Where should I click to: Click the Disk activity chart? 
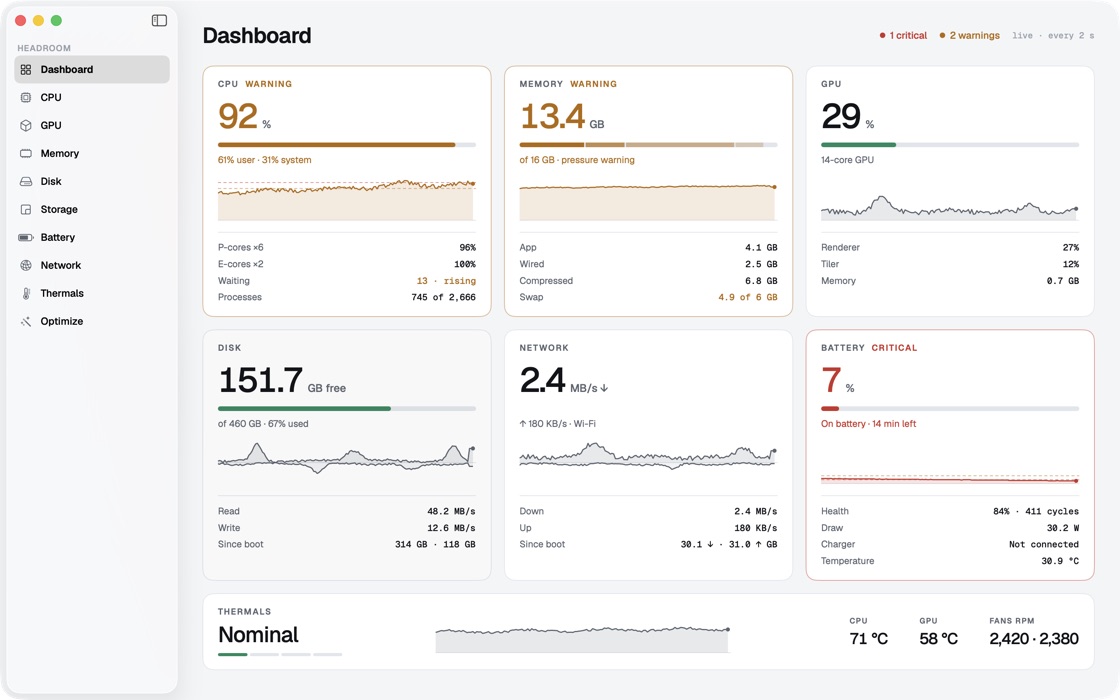point(346,458)
